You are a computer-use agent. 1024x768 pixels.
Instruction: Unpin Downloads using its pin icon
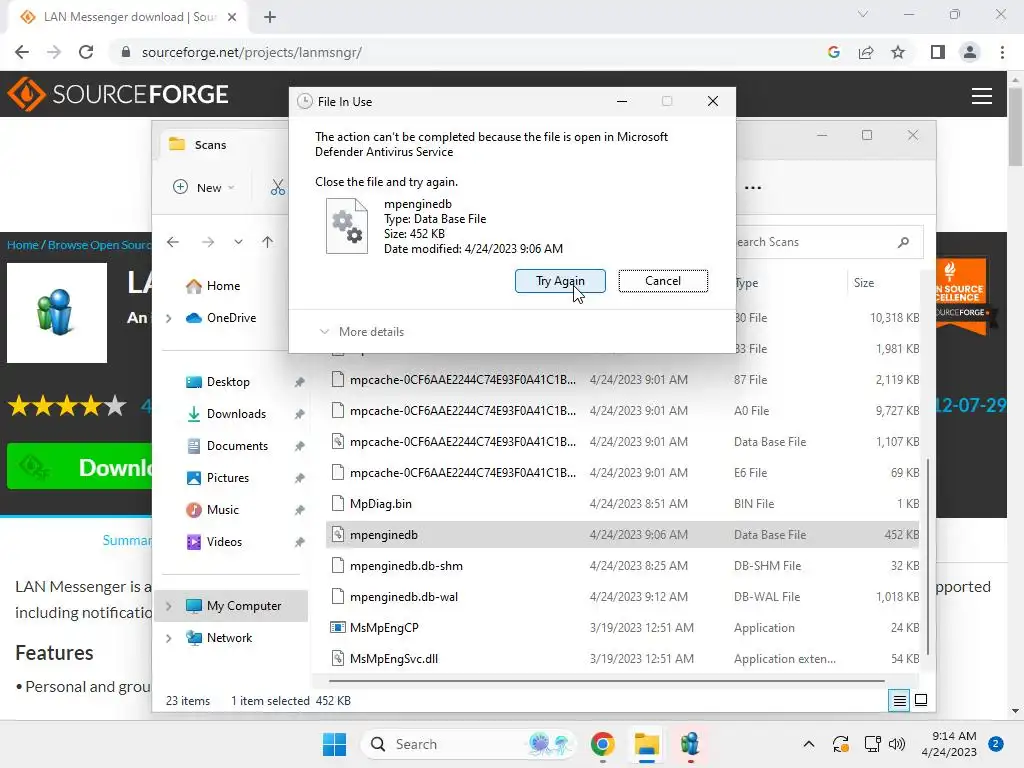tap(299, 414)
